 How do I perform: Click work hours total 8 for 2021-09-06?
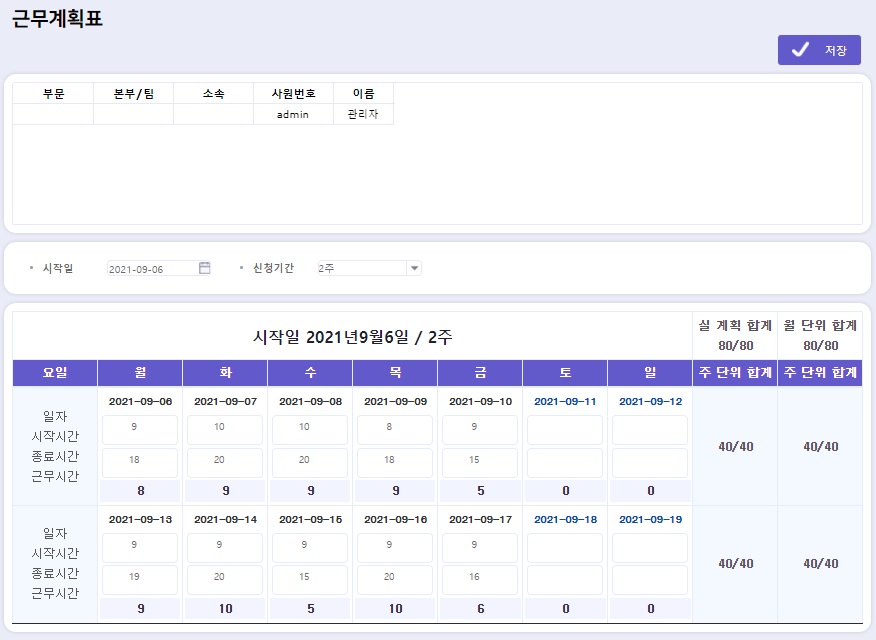point(140,491)
